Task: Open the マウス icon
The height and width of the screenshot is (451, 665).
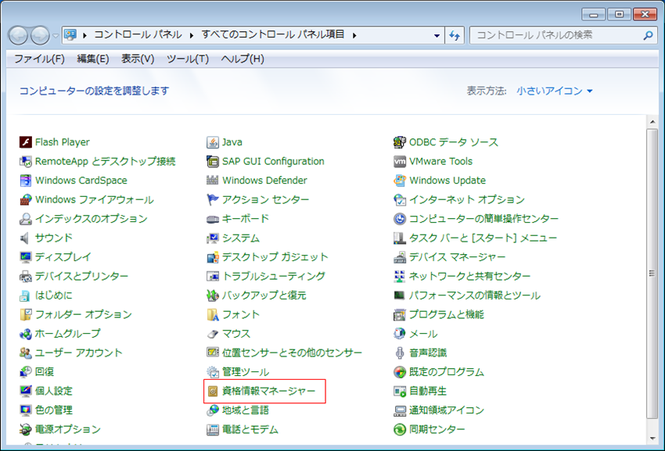Action: (x=212, y=334)
